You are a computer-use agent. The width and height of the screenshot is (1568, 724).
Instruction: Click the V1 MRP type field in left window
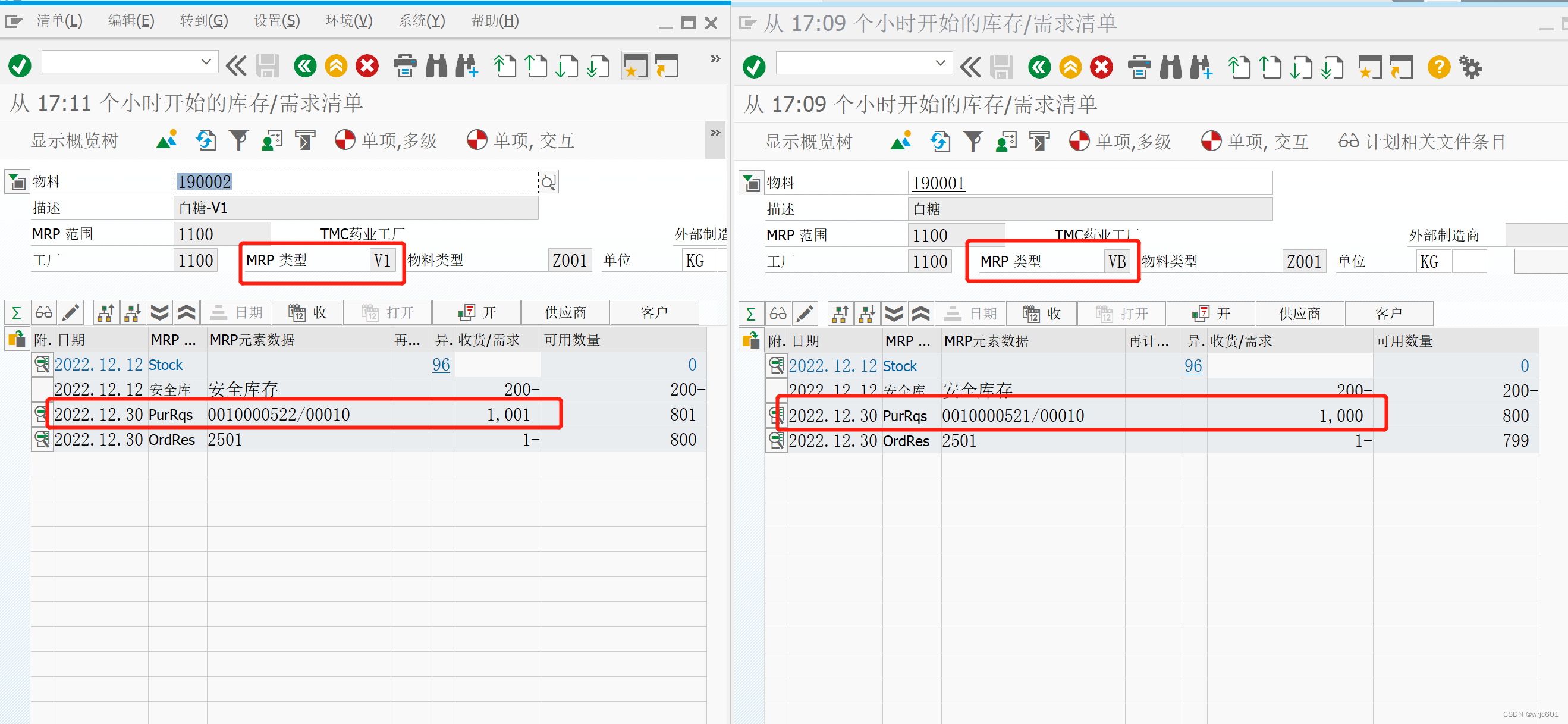point(382,261)
